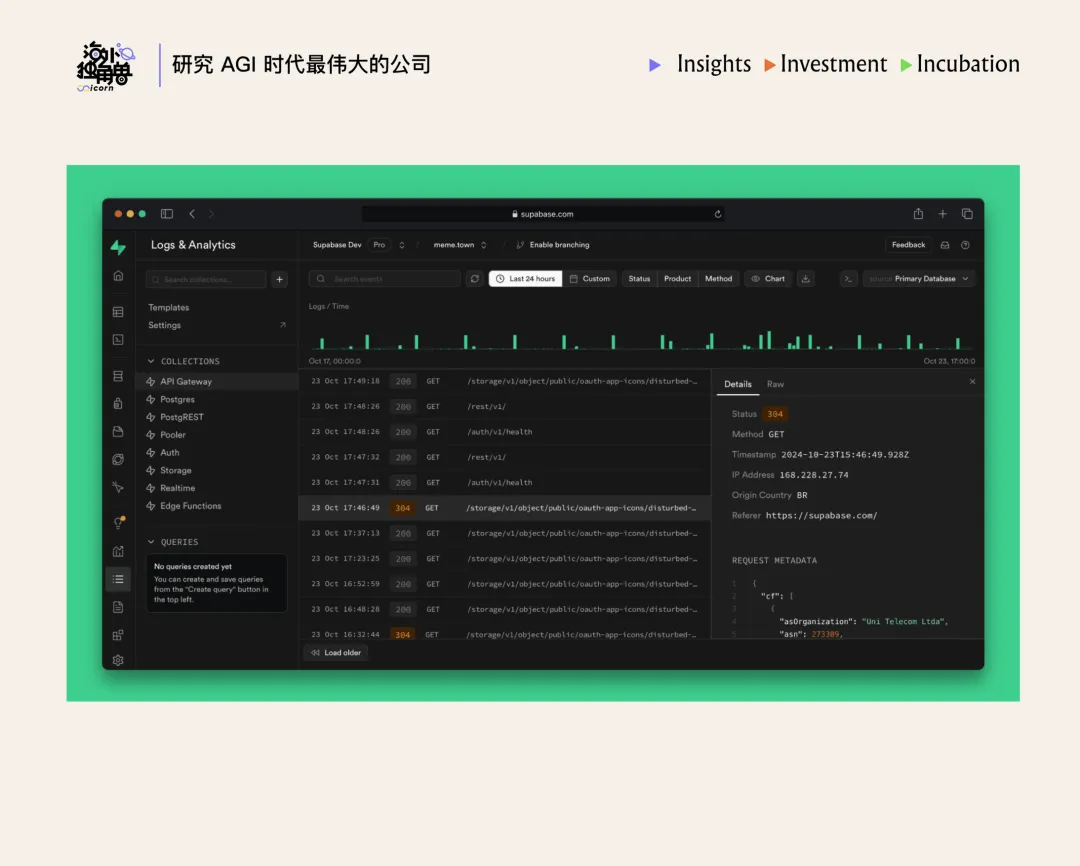Open the Method filter dropdown
Viewport: 1080px width, 866px height.
pos(718,279)
